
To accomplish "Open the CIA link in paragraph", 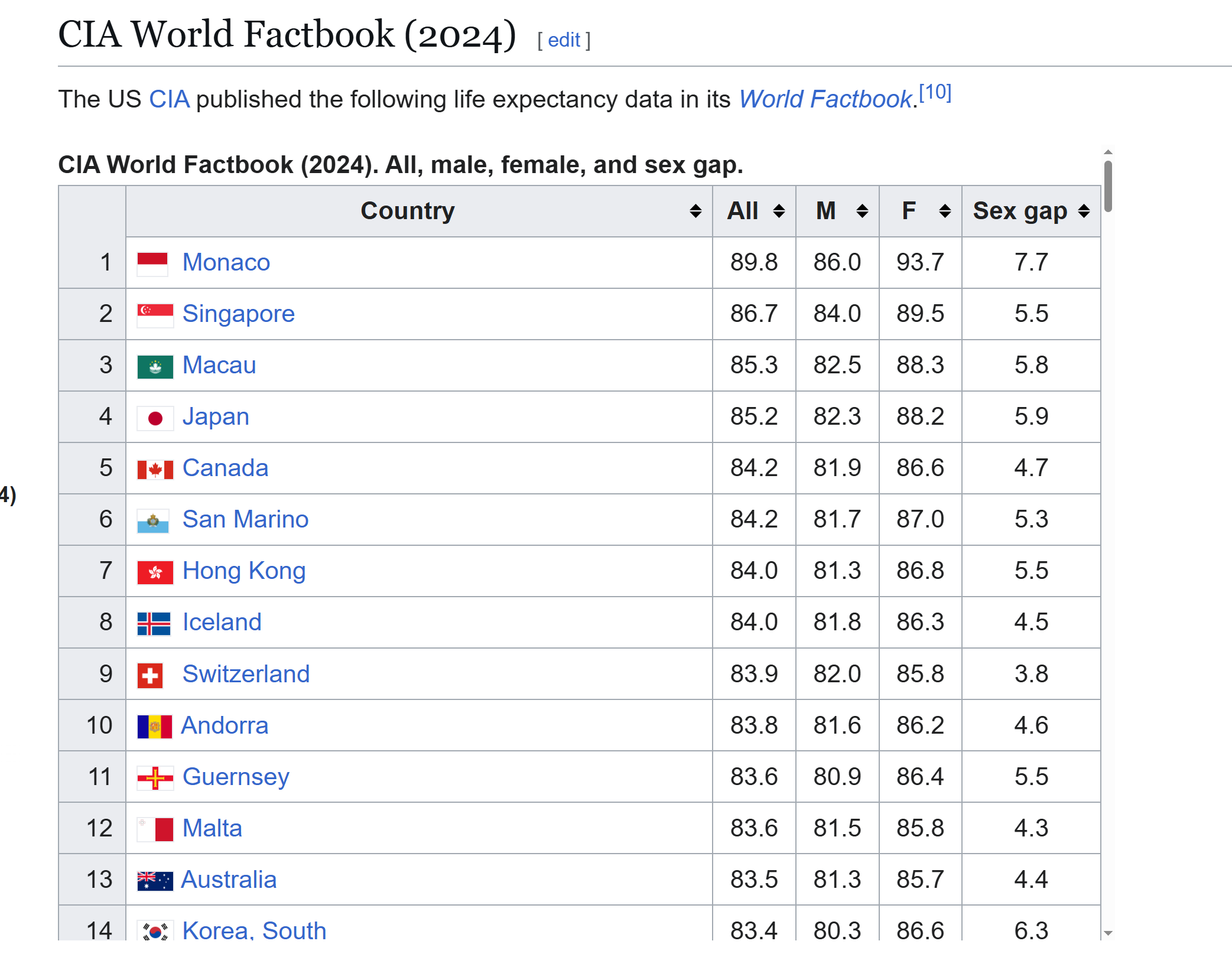I will (x=169, y=99).
